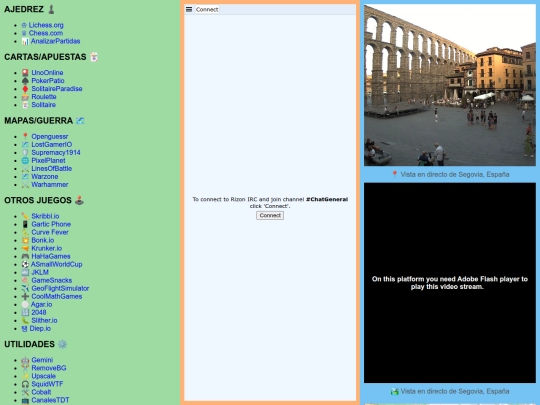The width and height of the screenshot is (540, 405).
Task: Click the map emoji next to MAPAS/GUERRA
Action: coord(80,121)
